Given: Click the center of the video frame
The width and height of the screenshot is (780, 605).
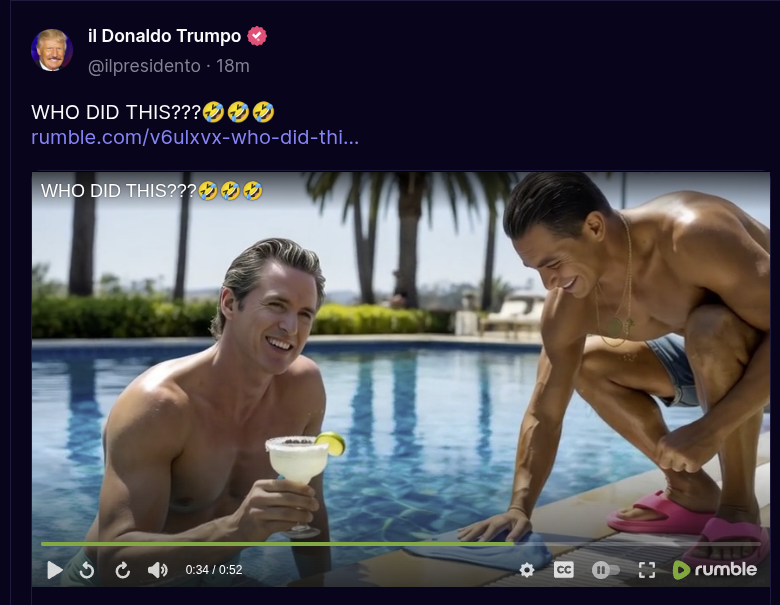Looking at the screenshot, I should (401, 379).
